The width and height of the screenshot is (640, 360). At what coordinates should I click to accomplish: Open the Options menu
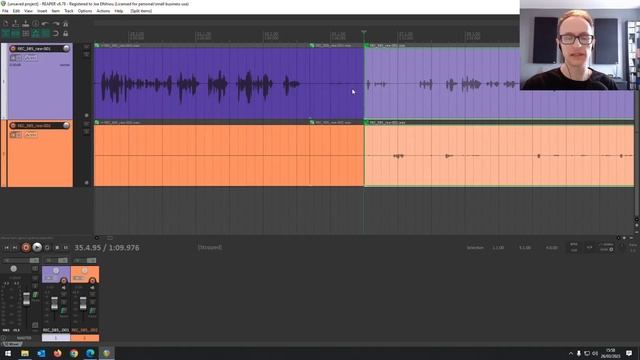pyautogui.click(x=85, y=11)
